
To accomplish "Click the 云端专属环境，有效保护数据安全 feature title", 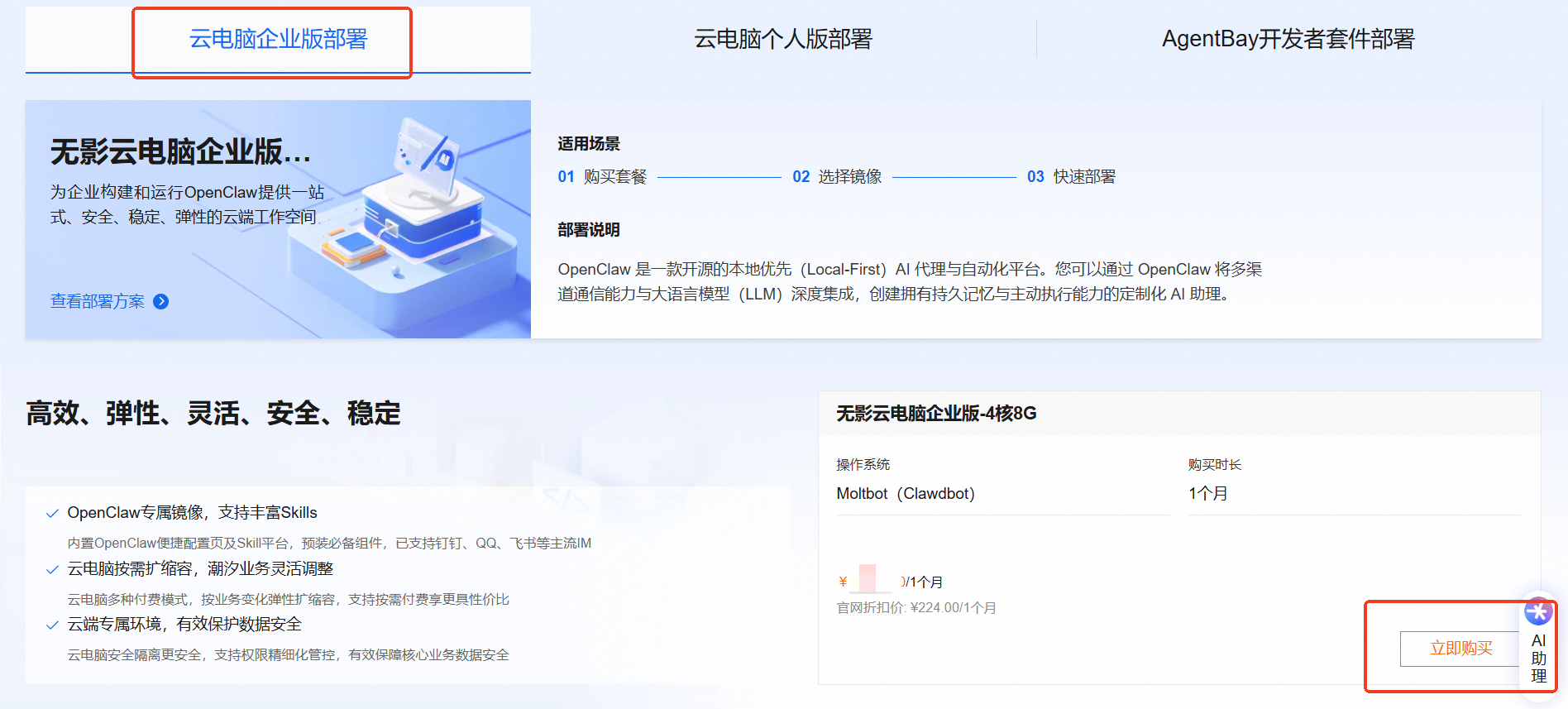I will (x=184, y=625).
